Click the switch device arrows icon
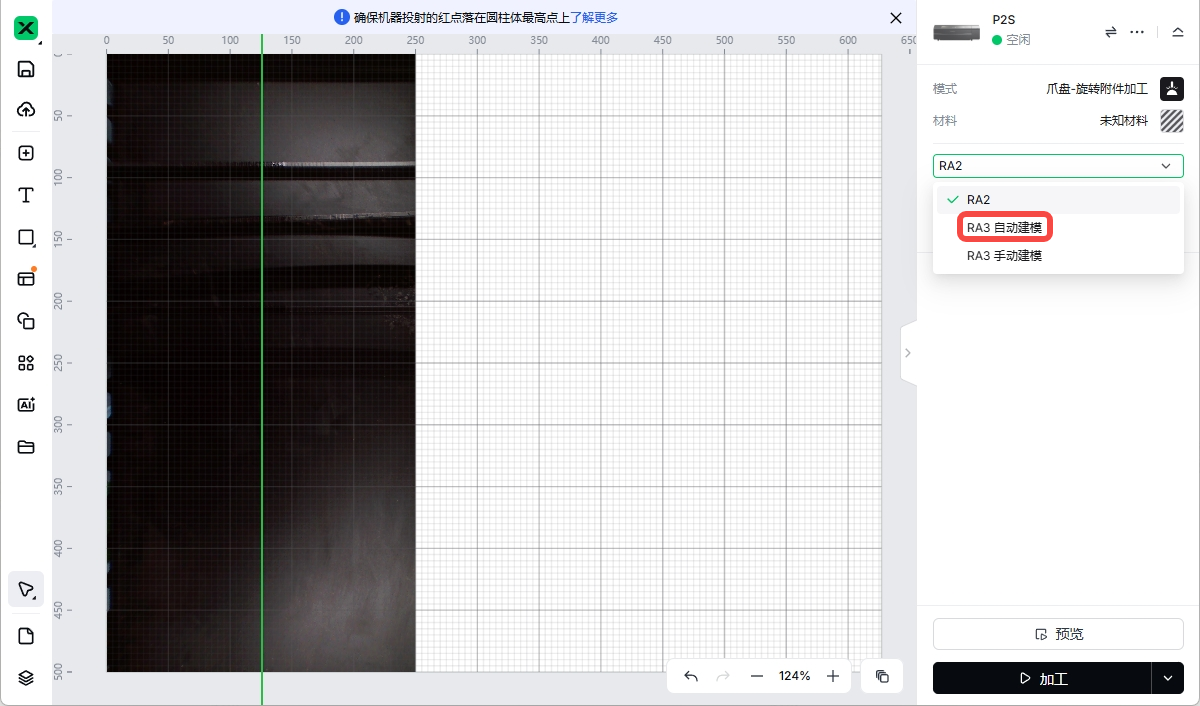1200x706 pixels. click(1110, 32)
